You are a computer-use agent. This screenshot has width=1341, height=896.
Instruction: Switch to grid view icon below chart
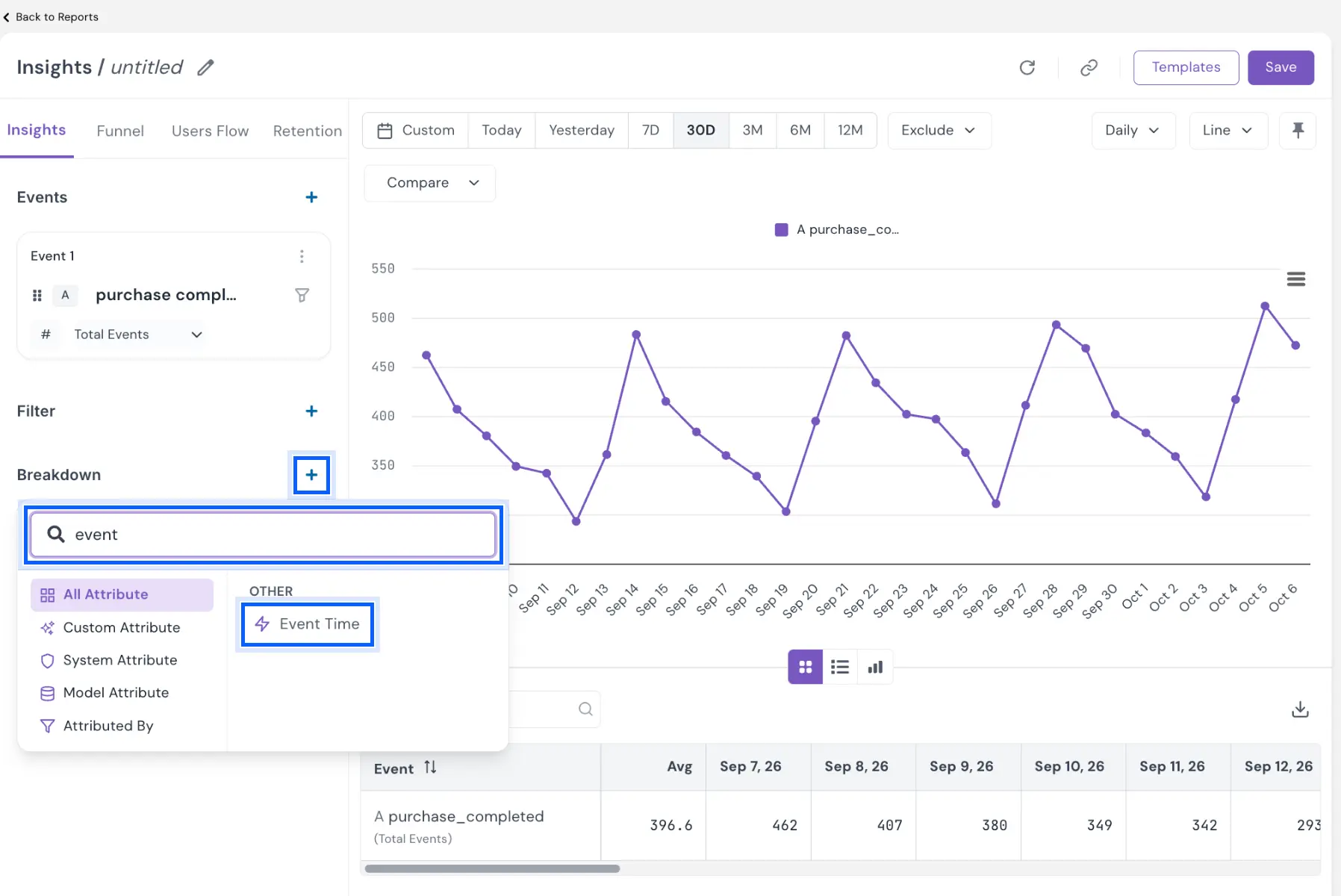(x=805, y=667)
